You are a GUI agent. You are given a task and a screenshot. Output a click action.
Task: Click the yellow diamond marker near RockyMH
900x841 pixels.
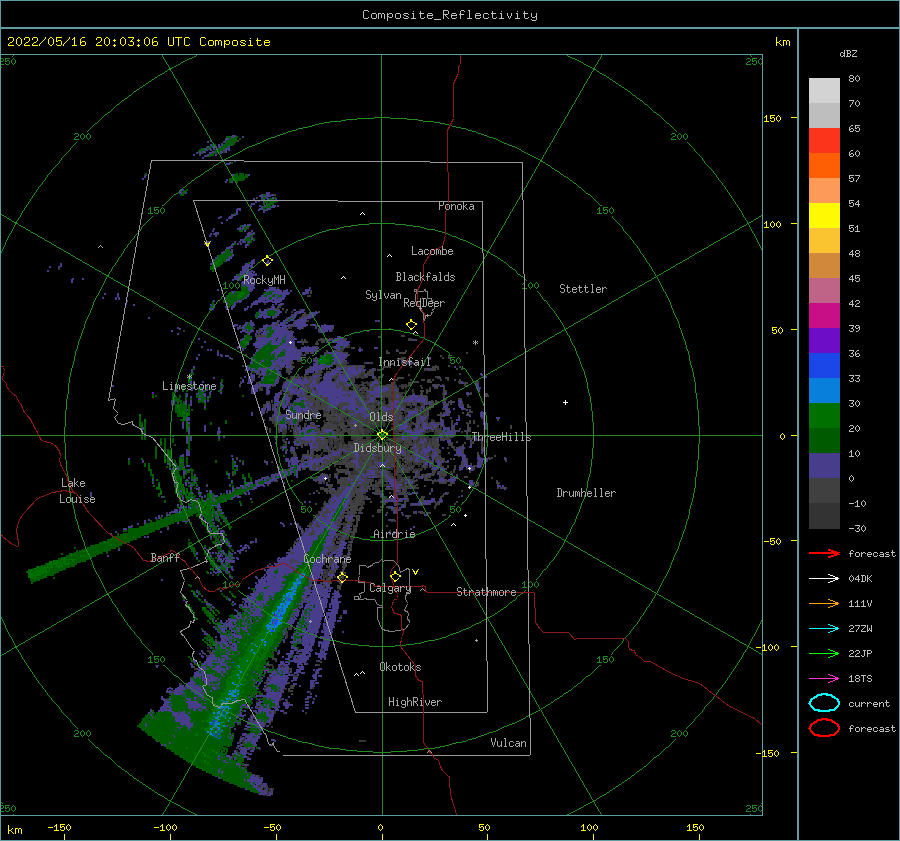(267, 261)
